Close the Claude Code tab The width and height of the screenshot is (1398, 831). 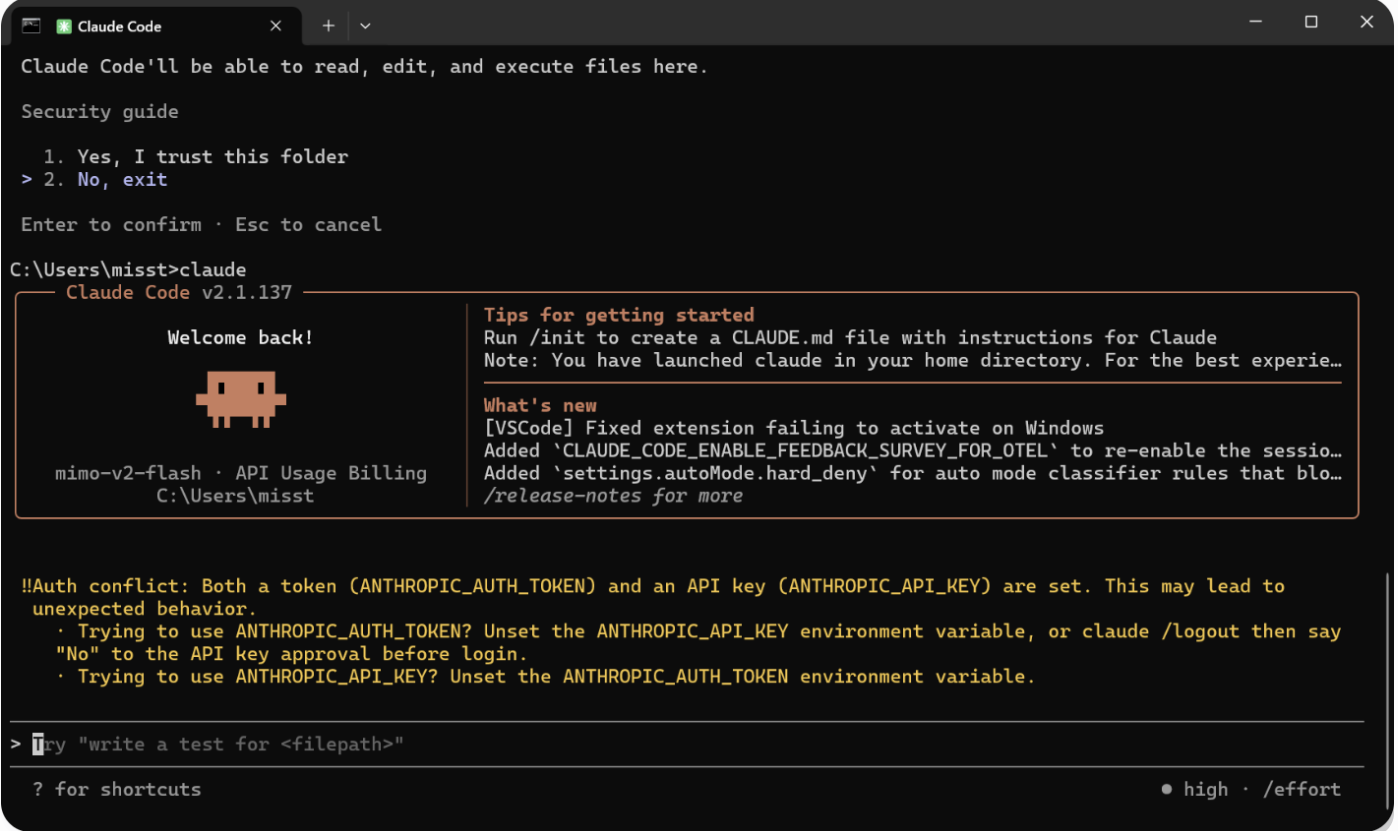(276, 26)
